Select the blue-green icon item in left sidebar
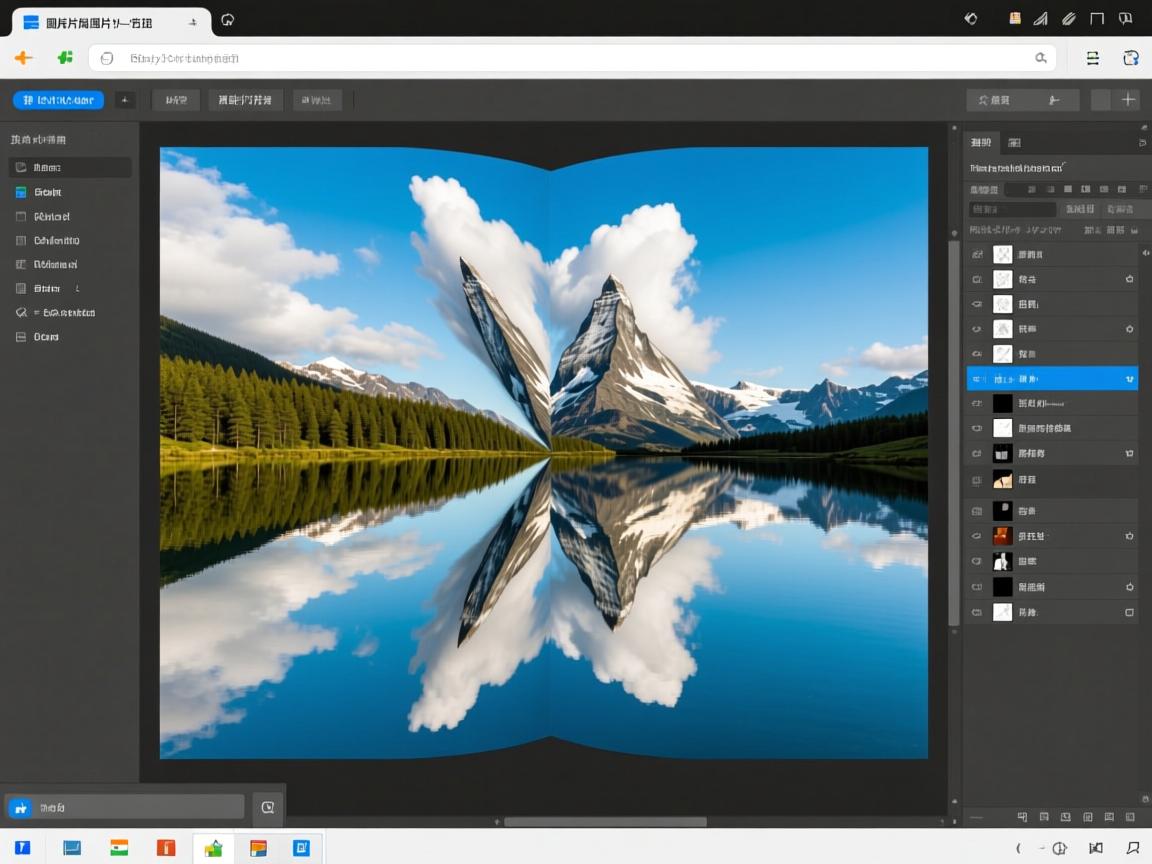The width and height of the screenshot is (1152, 864). [21, 192]
